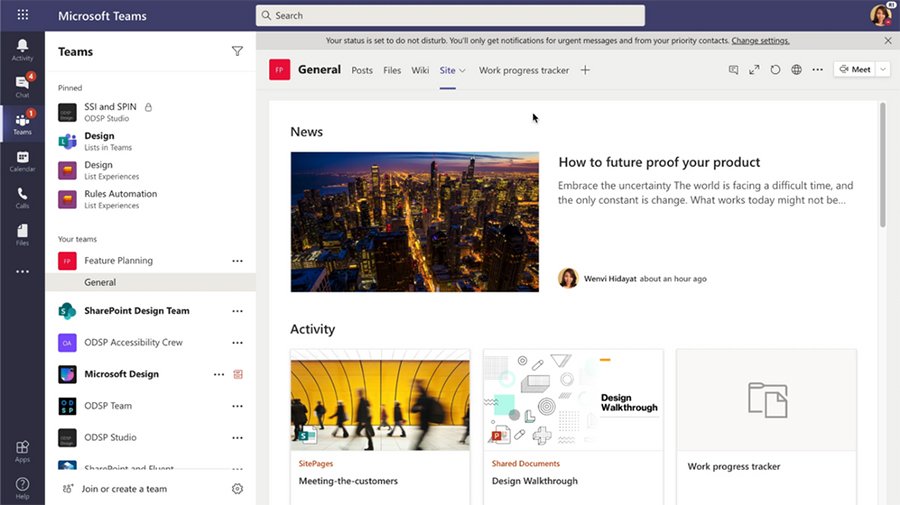Select the ODSP Studio team

click(x=110, y=437)
